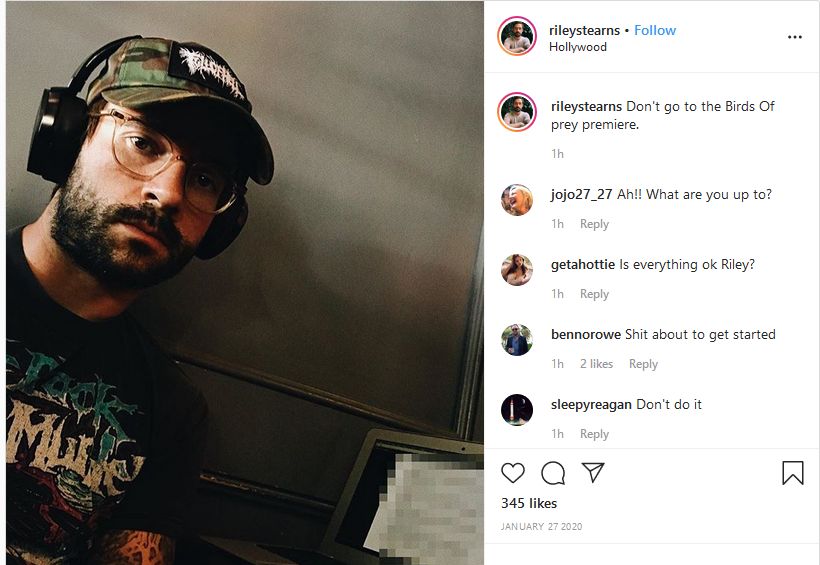The width and height of the screenshot is (820, 565).
Task: Open sleepyreagan profile avatar
Action: tap(517, 410)
